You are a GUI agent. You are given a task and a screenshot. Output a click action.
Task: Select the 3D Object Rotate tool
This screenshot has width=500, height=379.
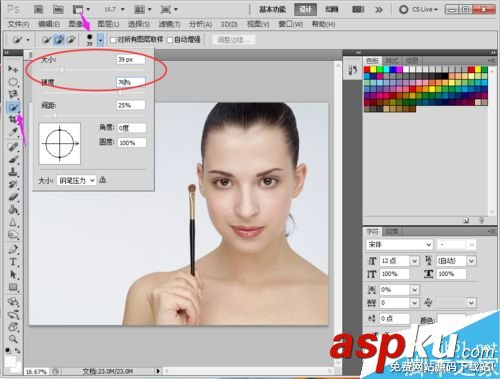[13, 302]
